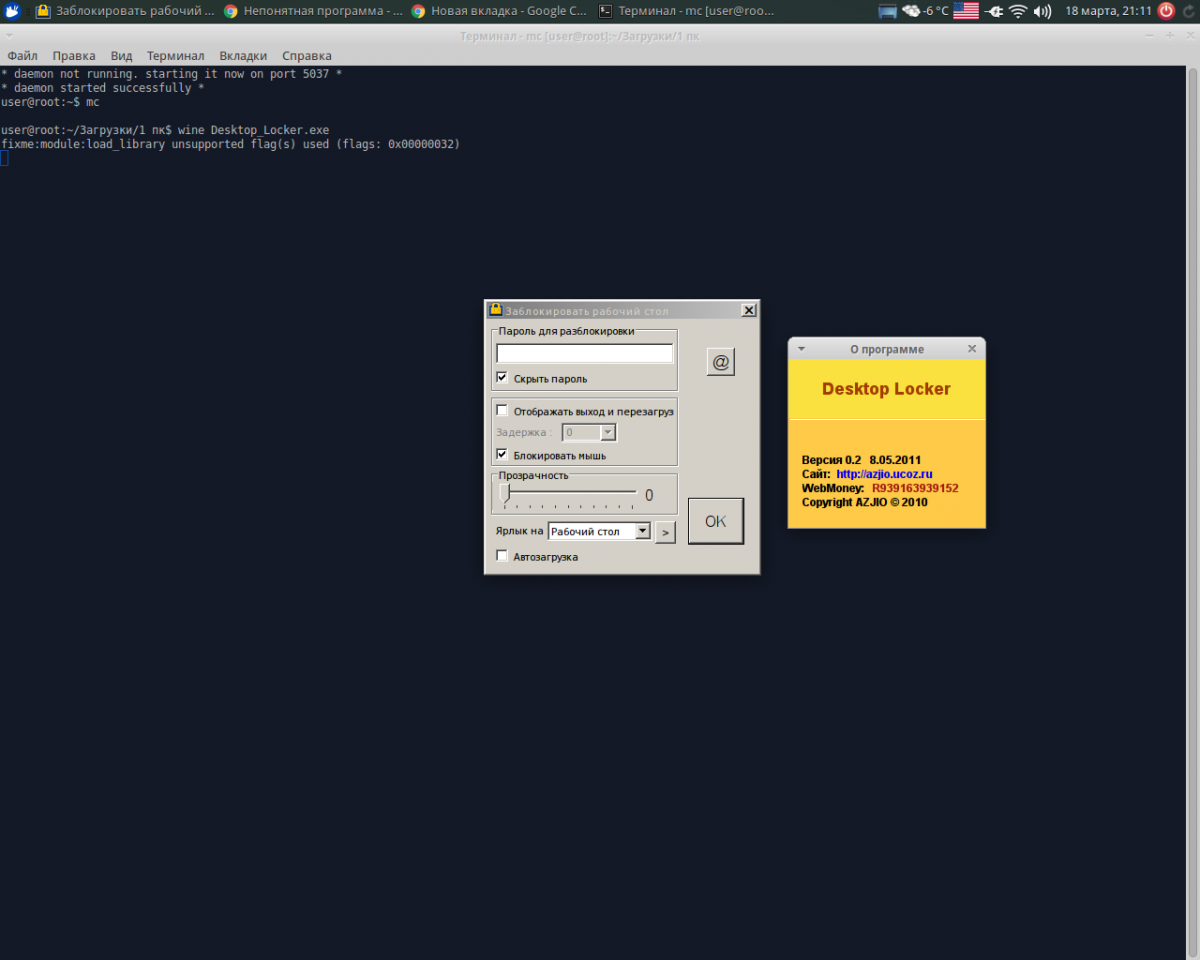Switch to Новая вкладка Google Chrome taskbar window
The image size is (1200, 960).
point(500,11)
